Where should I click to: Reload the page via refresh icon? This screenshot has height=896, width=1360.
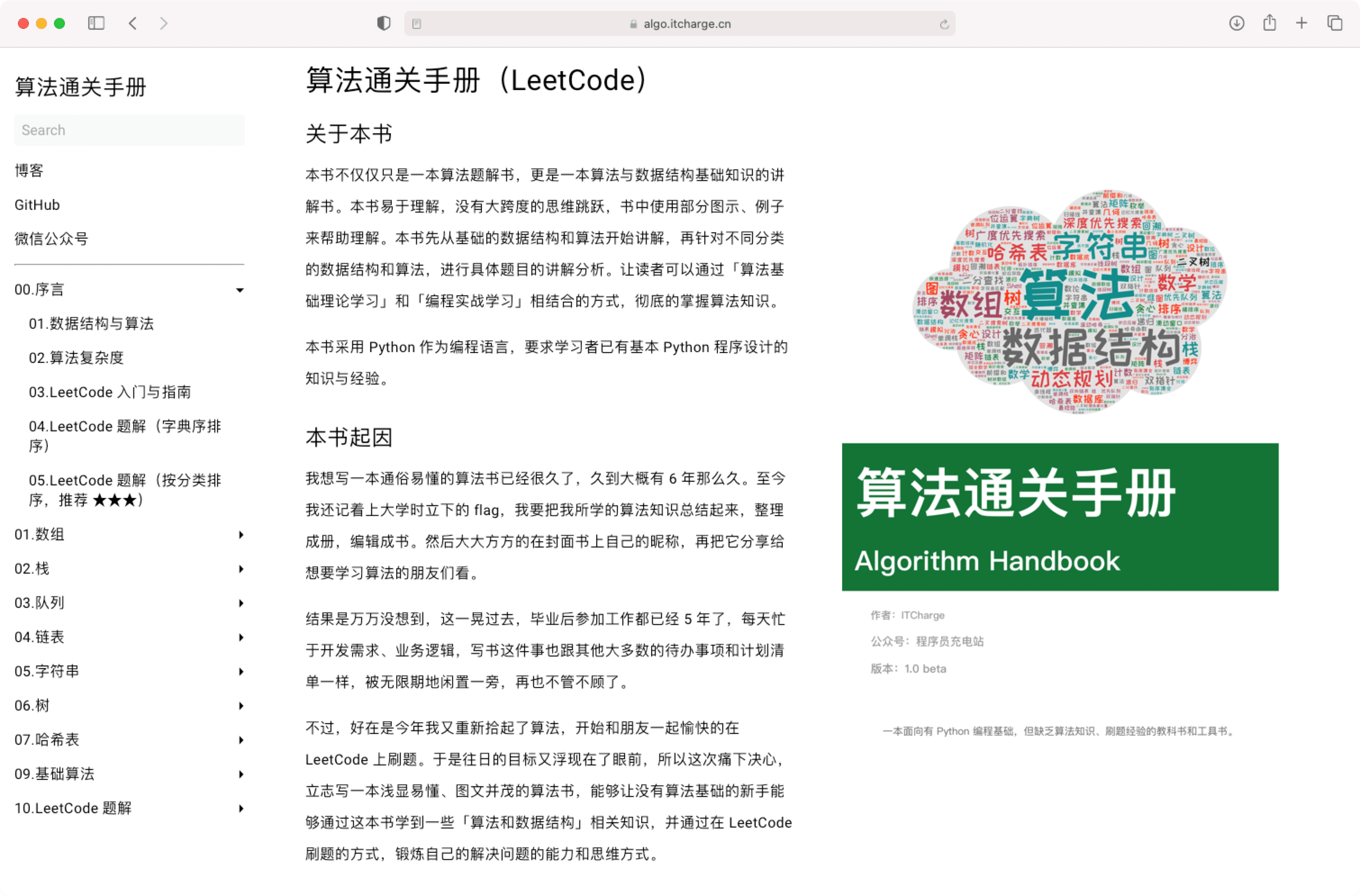pyautogui.click(x=944, y=24)
